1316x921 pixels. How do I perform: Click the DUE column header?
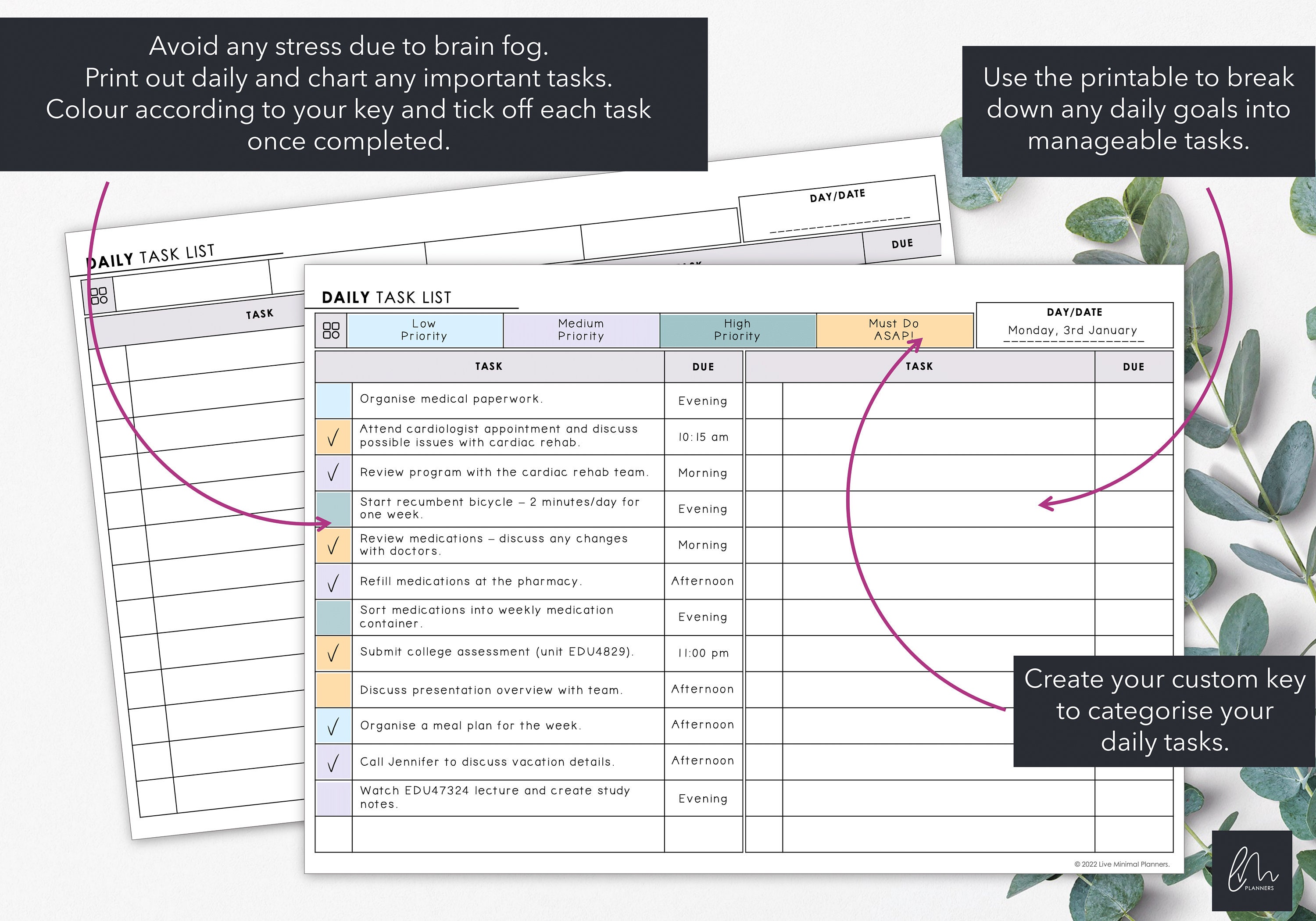pos(703,366)
